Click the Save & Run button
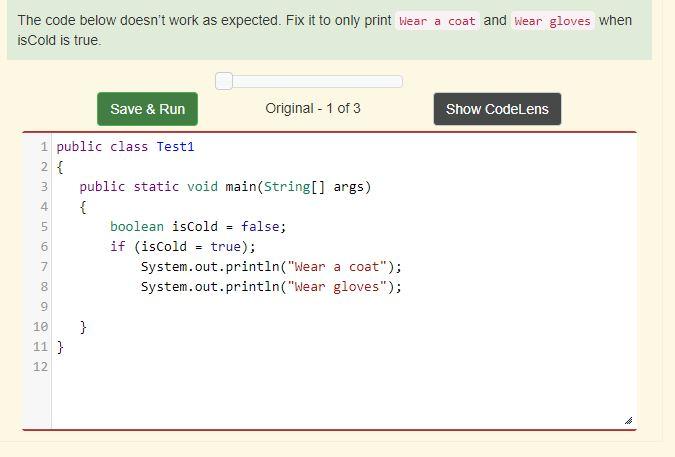 (147, 109)
